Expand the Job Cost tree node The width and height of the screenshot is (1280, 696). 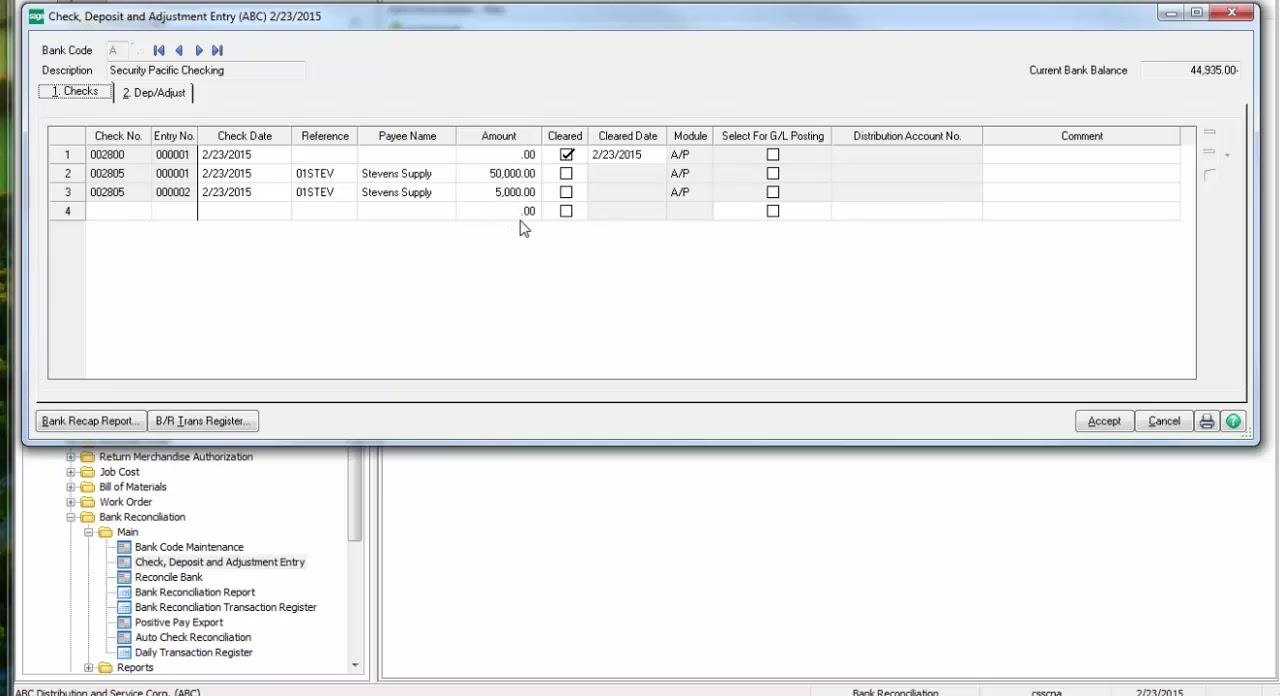71,472
